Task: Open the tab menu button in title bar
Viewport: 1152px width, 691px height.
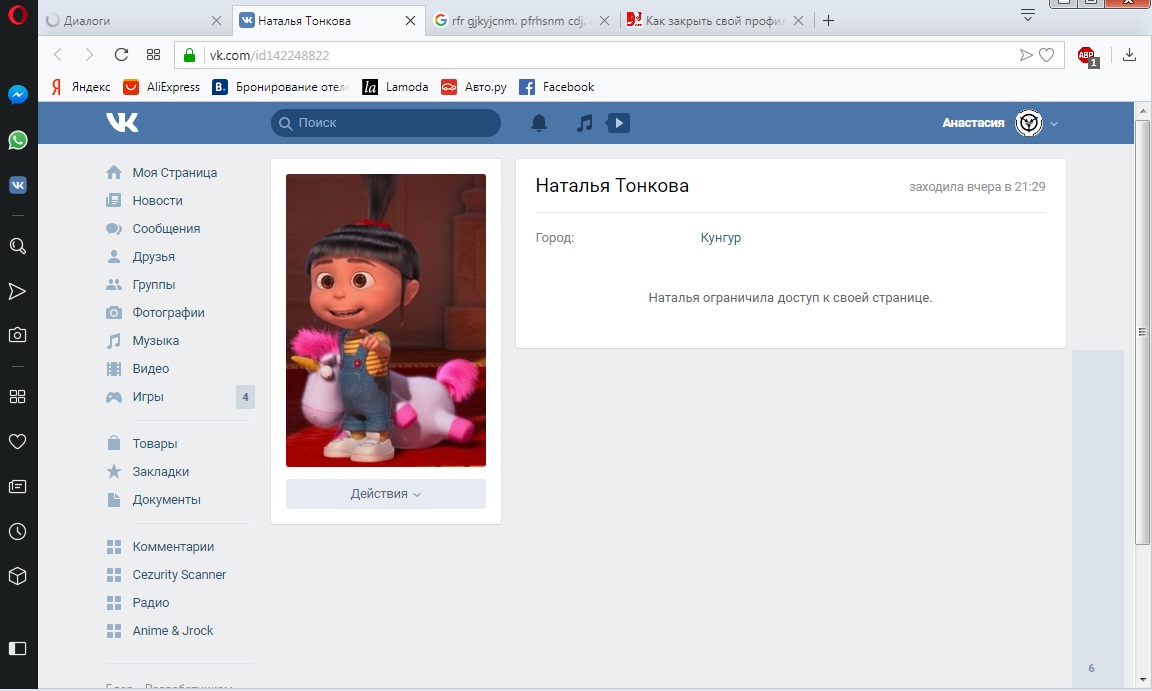Action: (x=1027, y=14)
